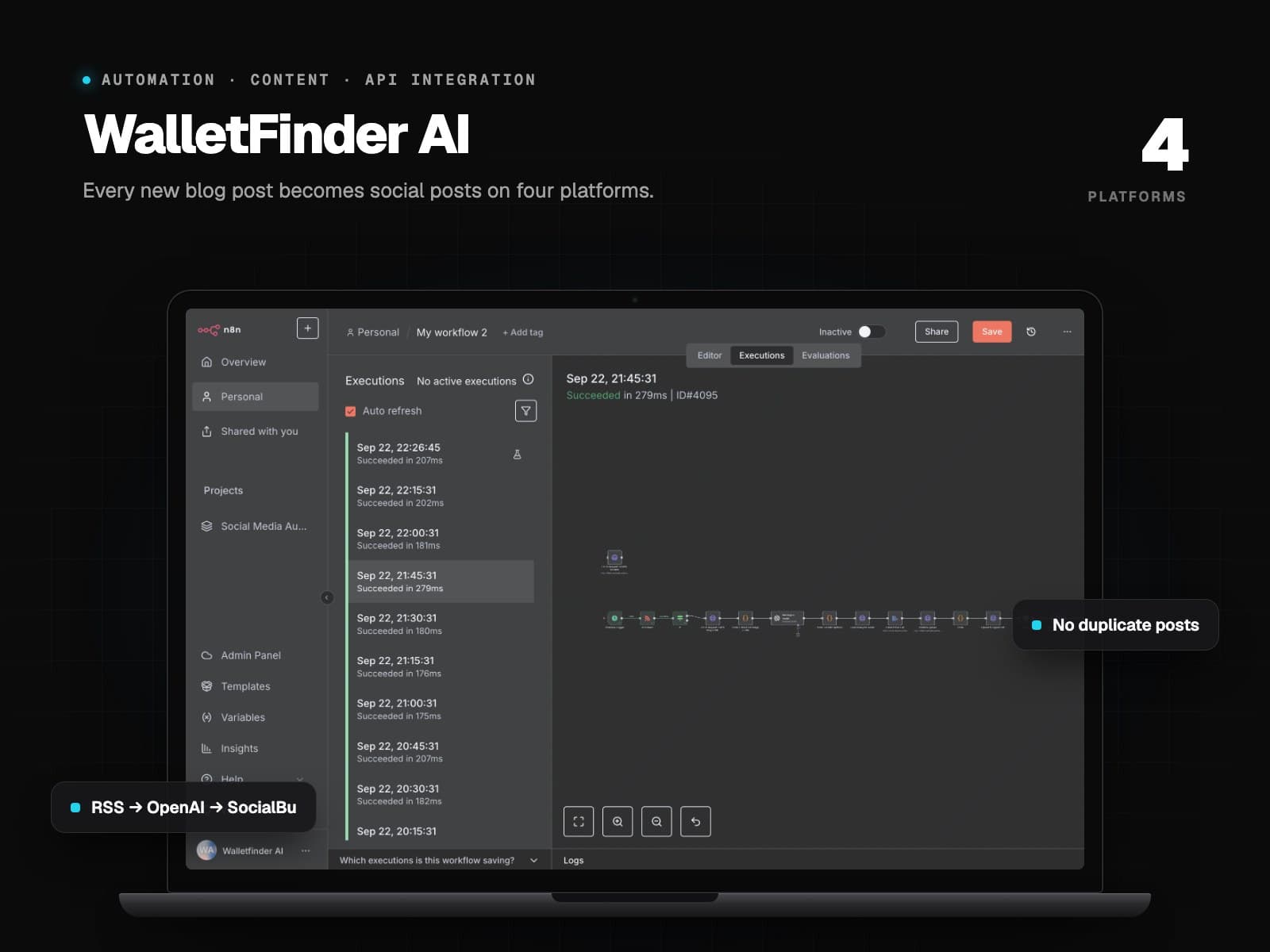Open the executions filter funnel icon

click(x=525, y=410)
